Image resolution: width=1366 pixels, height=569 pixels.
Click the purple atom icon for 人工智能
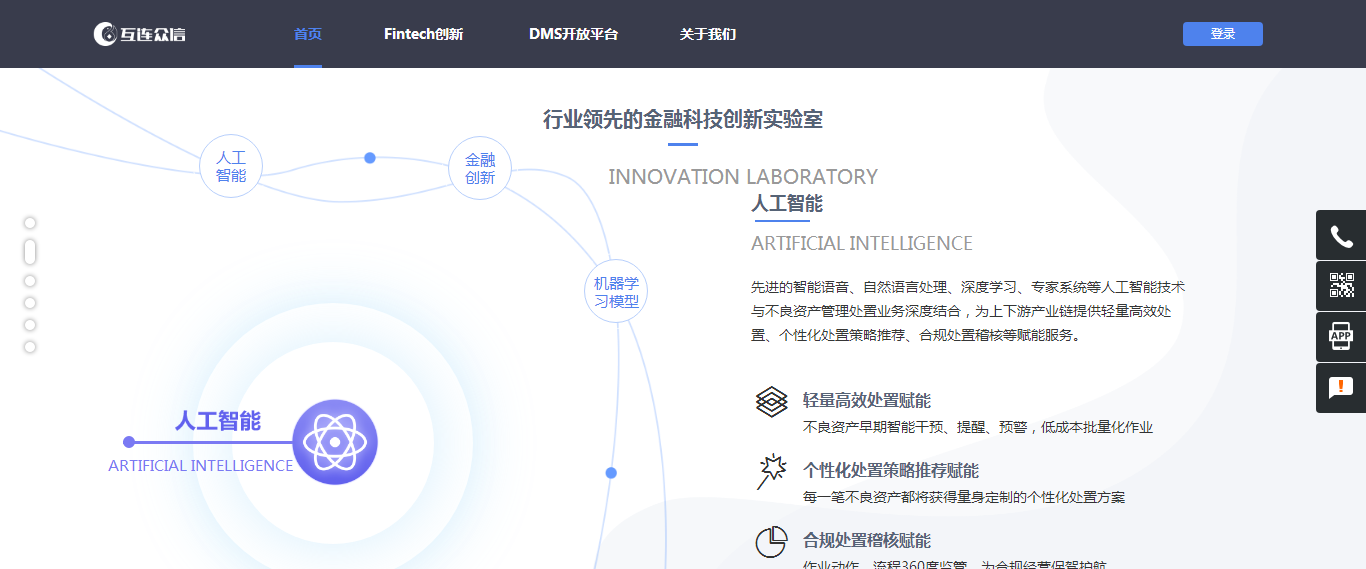tap(335, 442)
